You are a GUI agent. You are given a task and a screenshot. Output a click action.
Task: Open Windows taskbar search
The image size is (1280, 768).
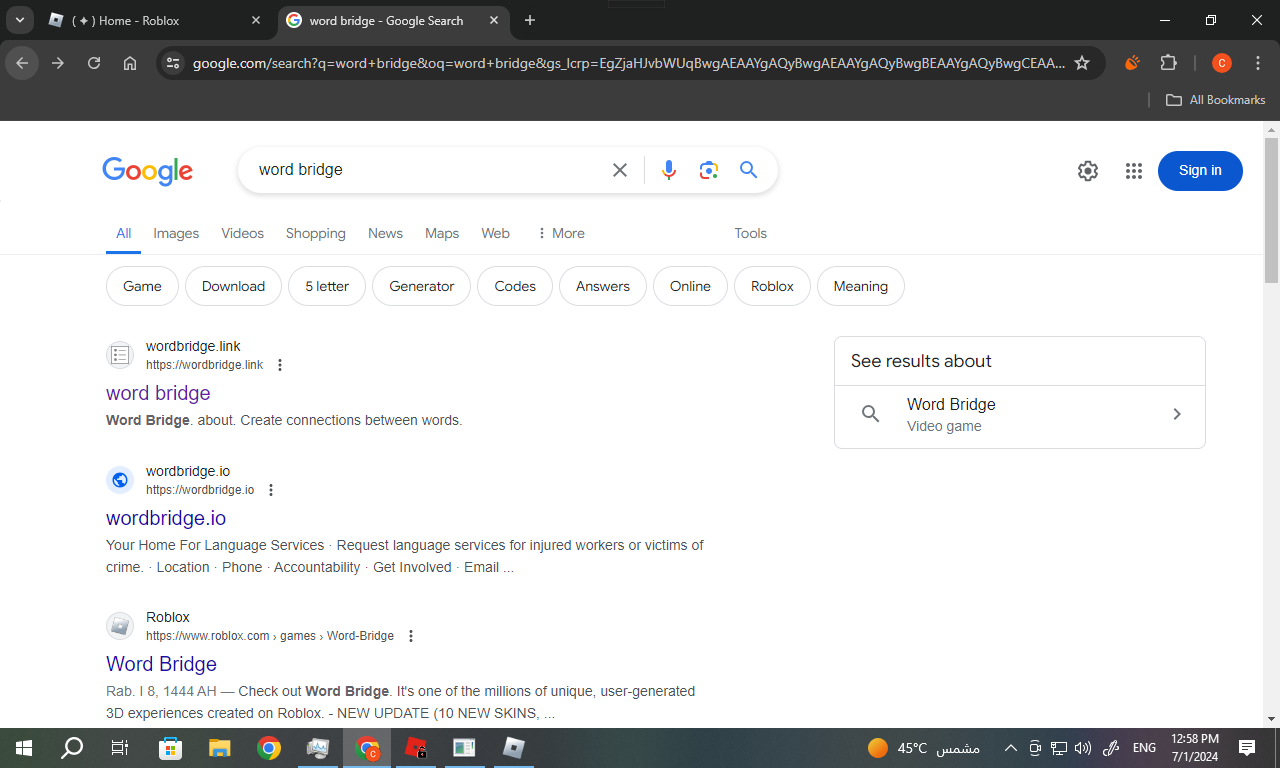tap(72, 748)
